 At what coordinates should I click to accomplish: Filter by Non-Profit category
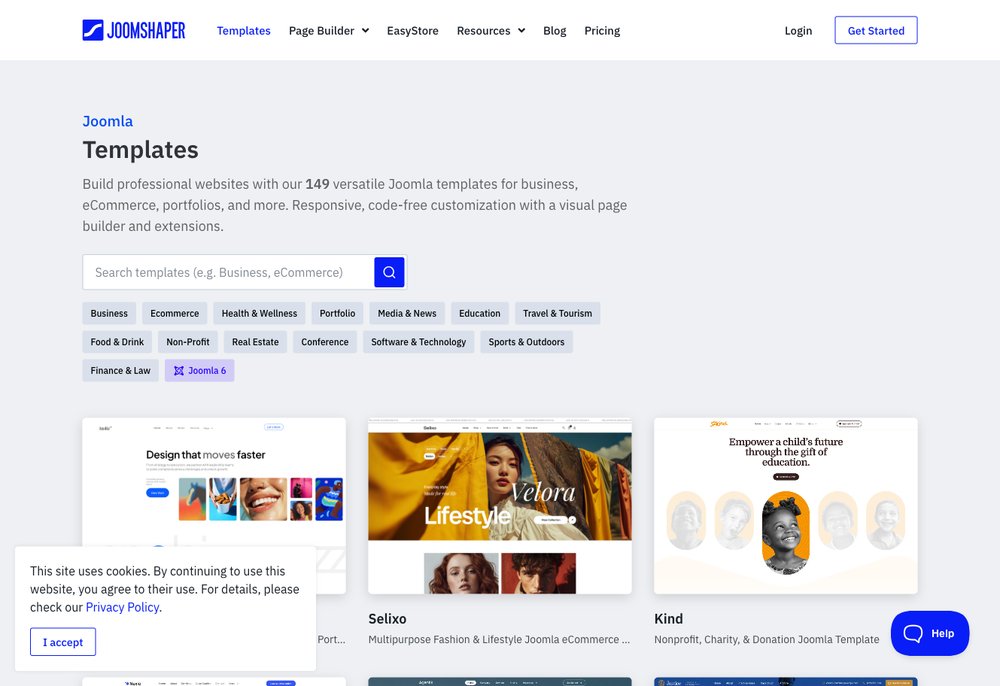point(188,342)
